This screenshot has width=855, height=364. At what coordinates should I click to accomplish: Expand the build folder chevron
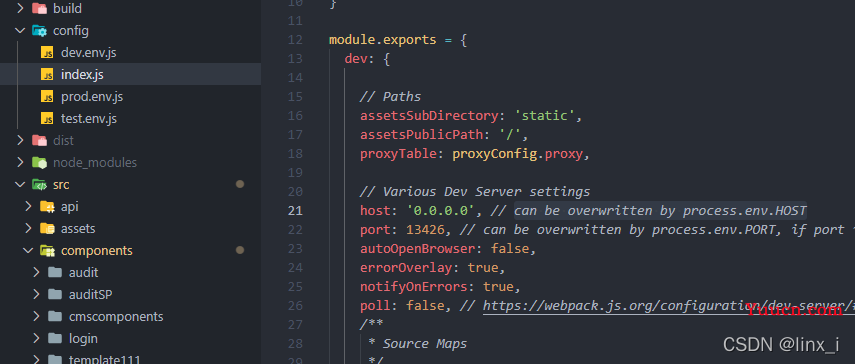tap(20, 9)
